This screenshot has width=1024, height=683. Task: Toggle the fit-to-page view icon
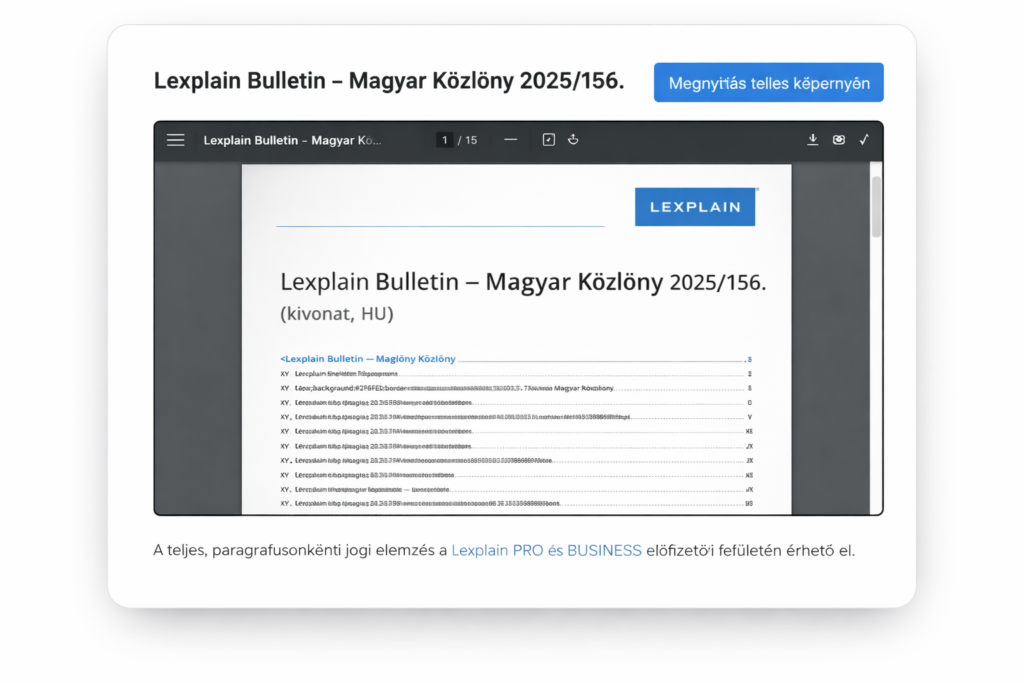547,139
